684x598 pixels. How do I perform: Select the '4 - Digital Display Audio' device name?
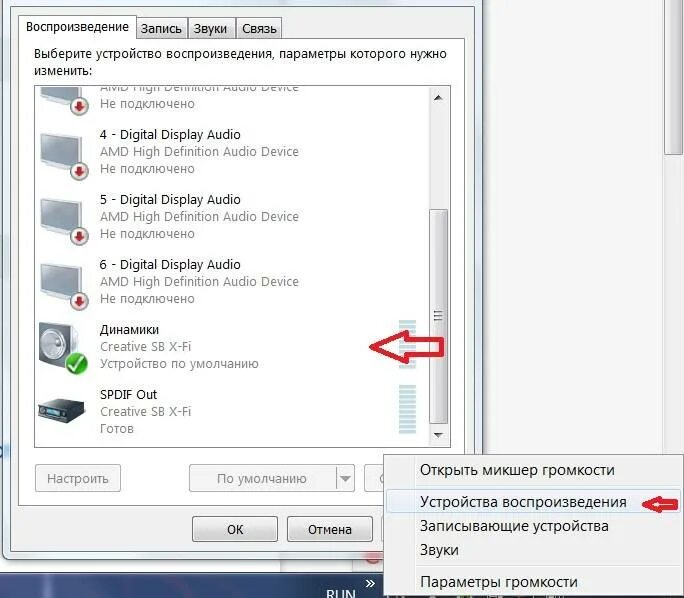(170, 134)
